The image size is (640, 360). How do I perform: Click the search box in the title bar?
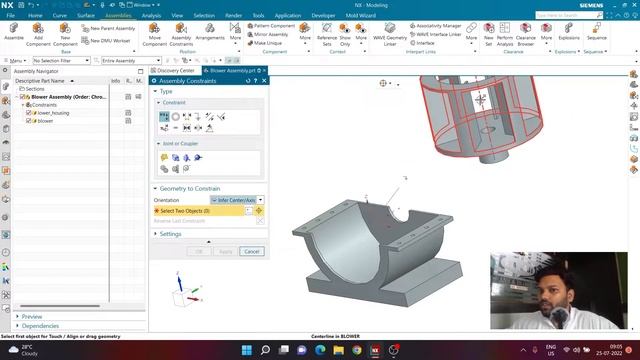(569, 15)
